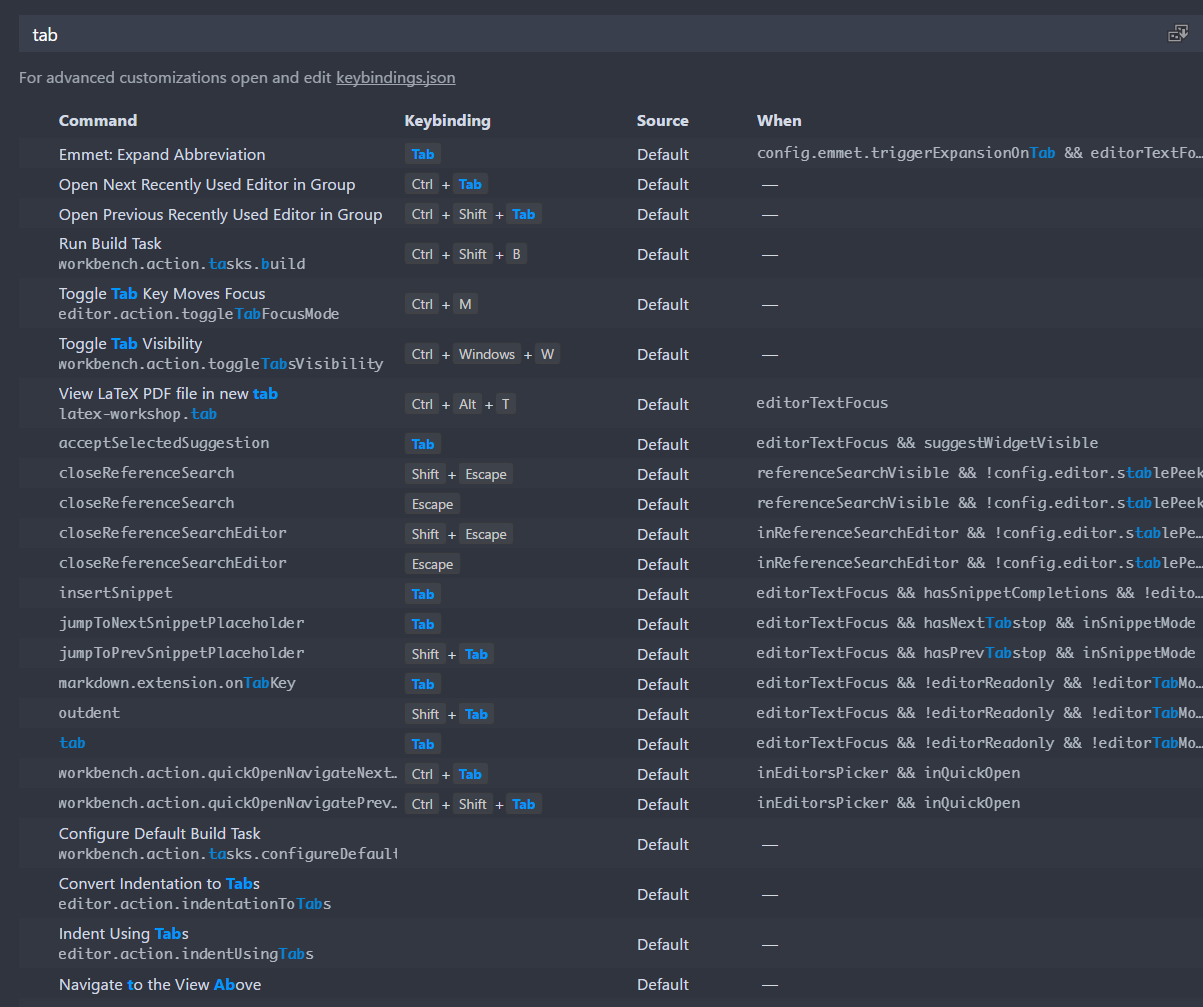Image resolution: width=1203 pixels, height=1007 pixels.
Task: Click the Record Keys icon in search bar
Action: click(1177, 32)
